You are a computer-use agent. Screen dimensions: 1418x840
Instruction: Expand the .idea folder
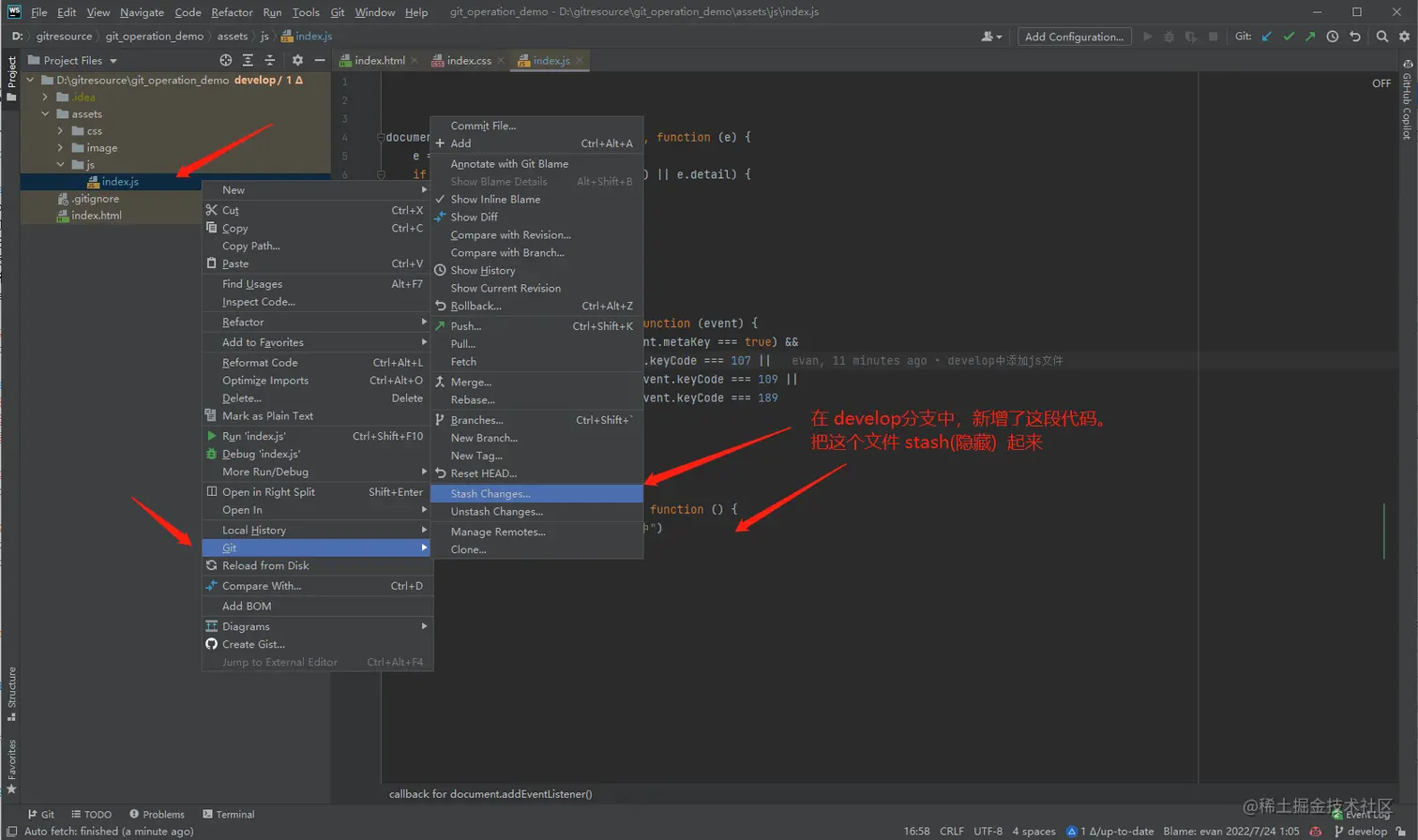pos(45,97)
